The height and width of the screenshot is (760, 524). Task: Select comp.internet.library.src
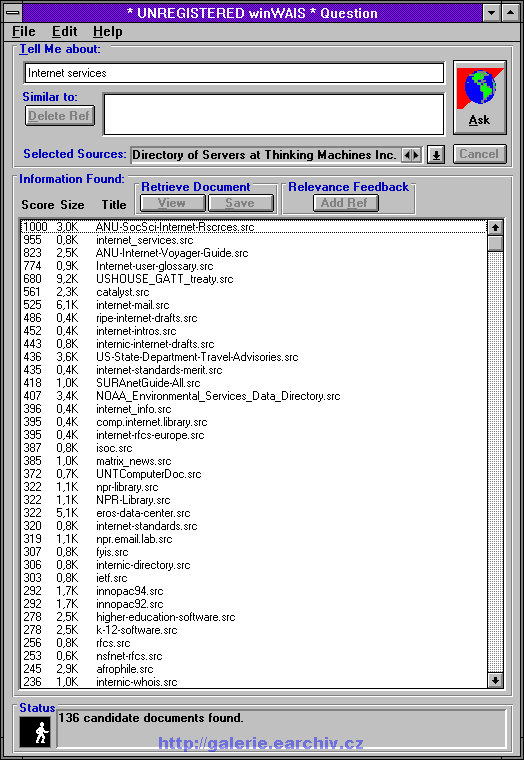[254, 422]
